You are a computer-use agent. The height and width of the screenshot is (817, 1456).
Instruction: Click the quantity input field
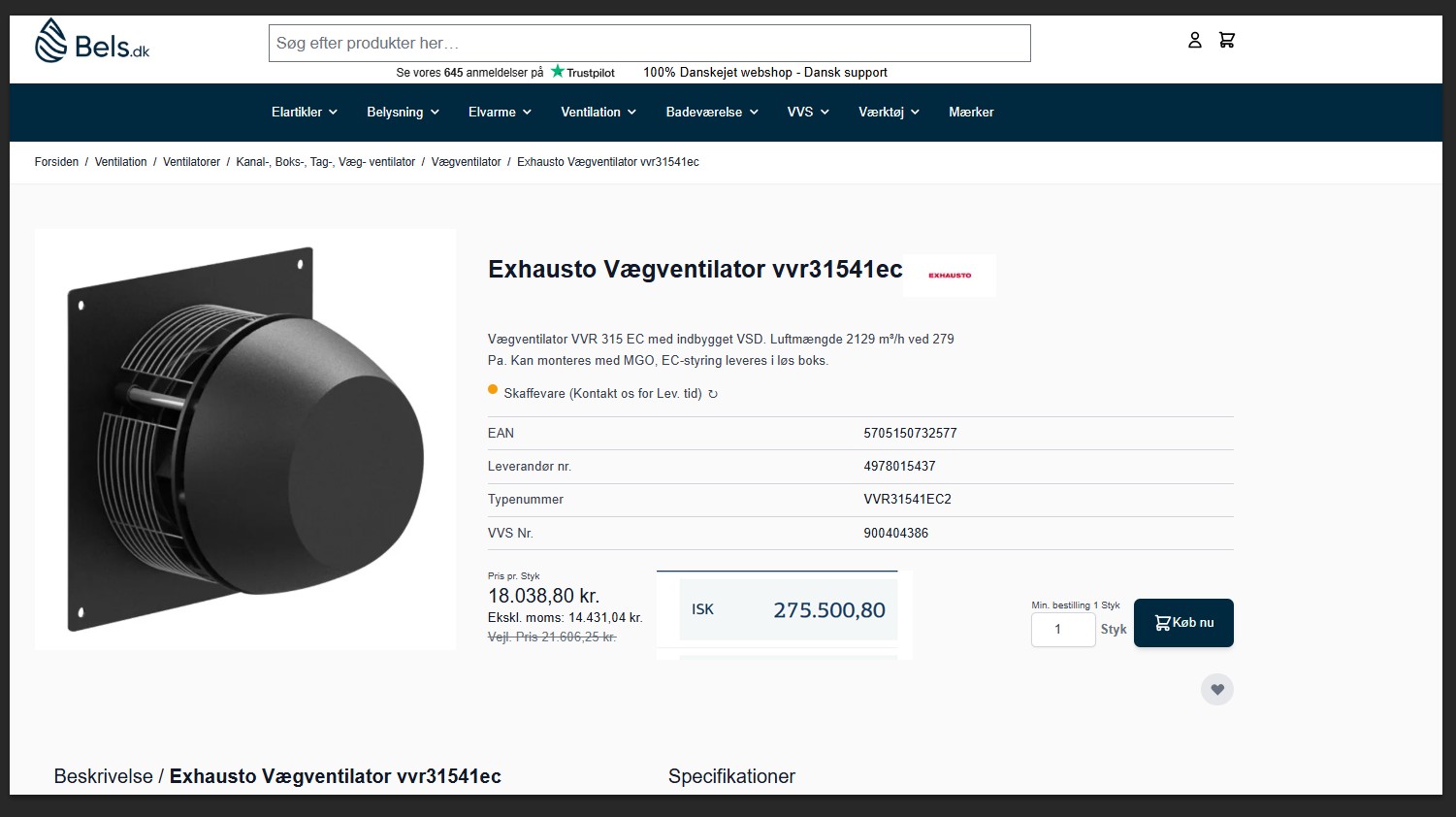click(x=1063, y=630)
